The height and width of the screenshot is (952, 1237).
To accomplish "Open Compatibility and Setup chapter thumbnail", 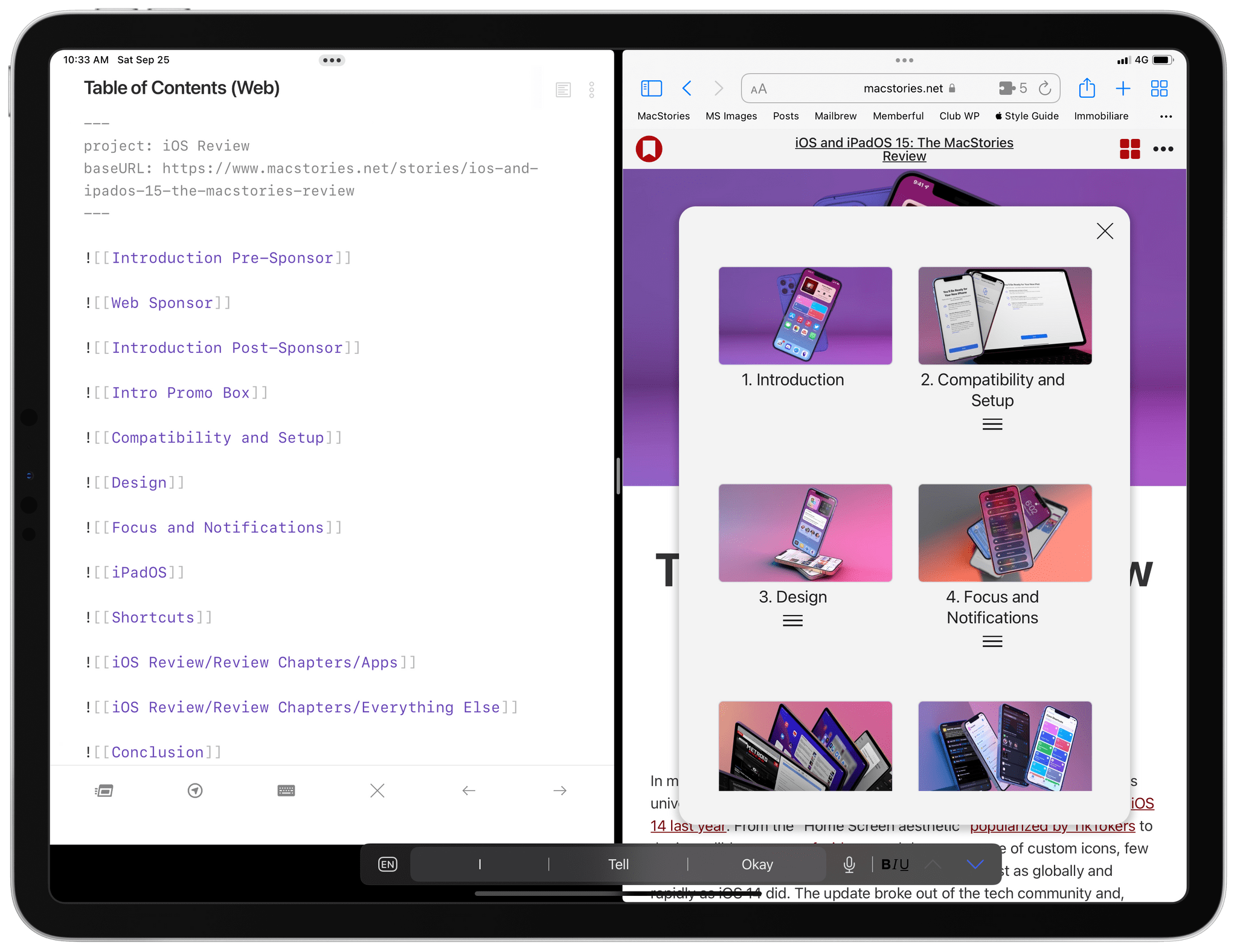I will [x=1005, y=315].
